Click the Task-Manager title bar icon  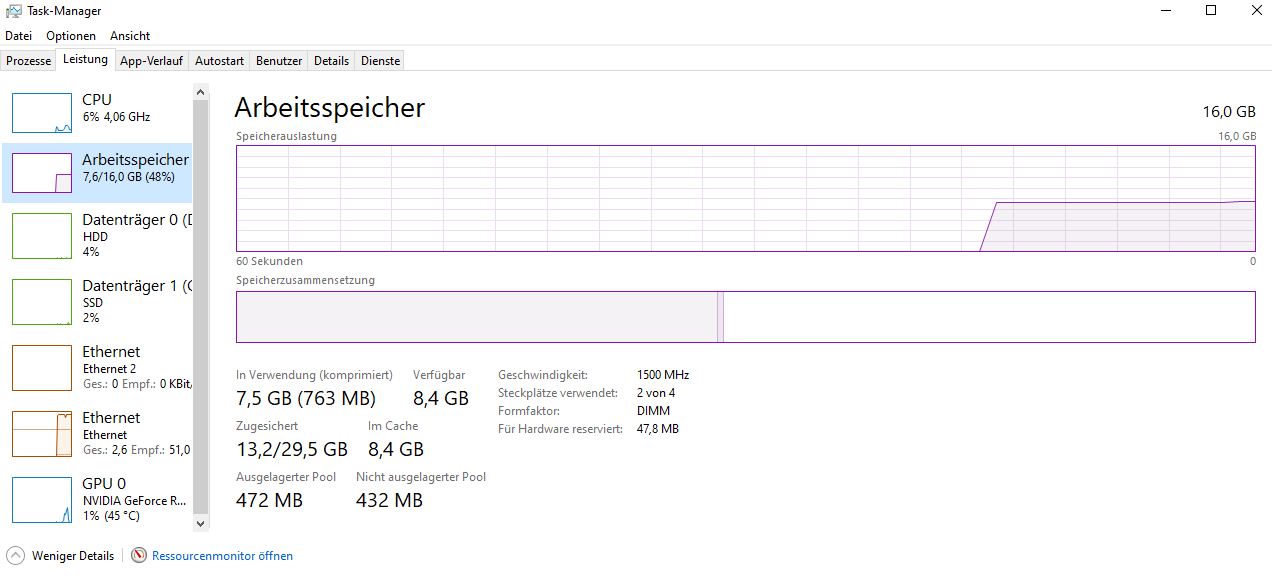point(14,10)
